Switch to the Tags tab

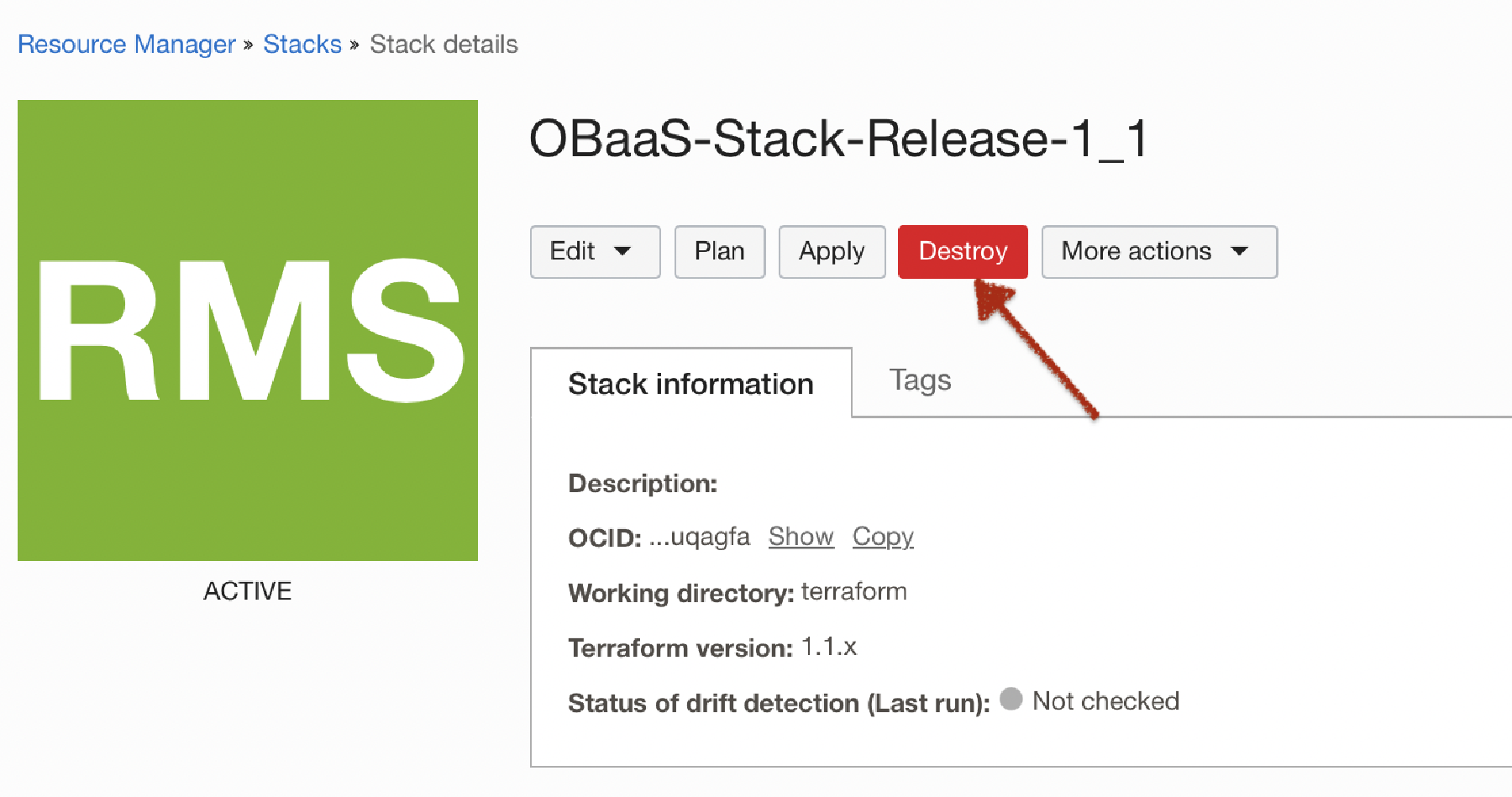point(920,380)
